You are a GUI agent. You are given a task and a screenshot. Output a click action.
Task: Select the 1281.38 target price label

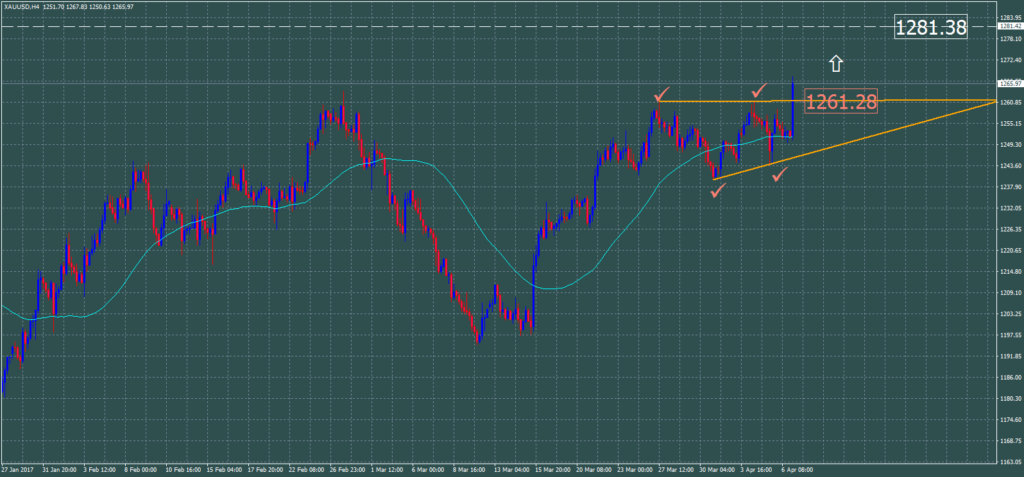coord(930,28)
